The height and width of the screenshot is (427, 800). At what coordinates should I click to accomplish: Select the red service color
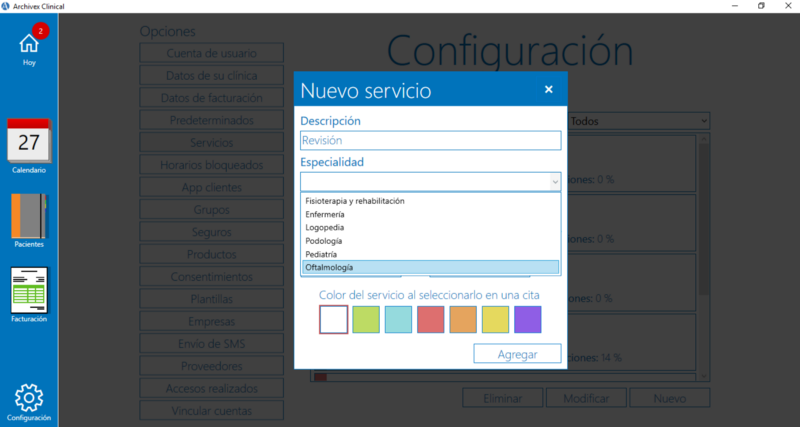(431, 319)
